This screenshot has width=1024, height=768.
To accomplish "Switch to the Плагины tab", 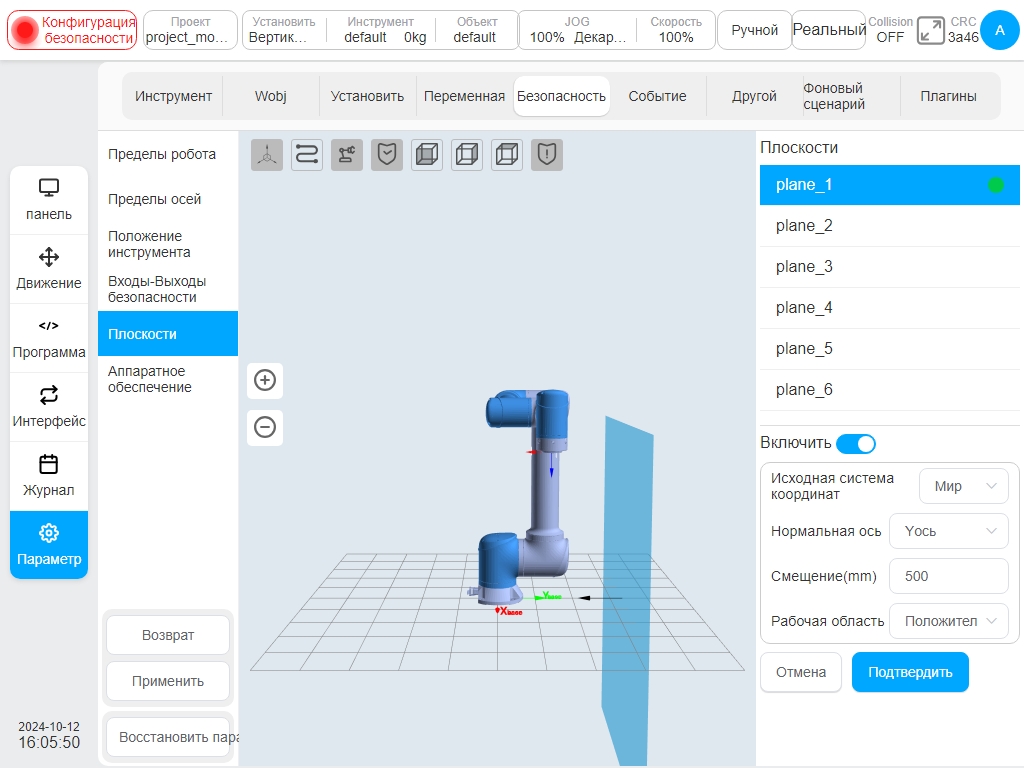I will click(x=948, y=96).
